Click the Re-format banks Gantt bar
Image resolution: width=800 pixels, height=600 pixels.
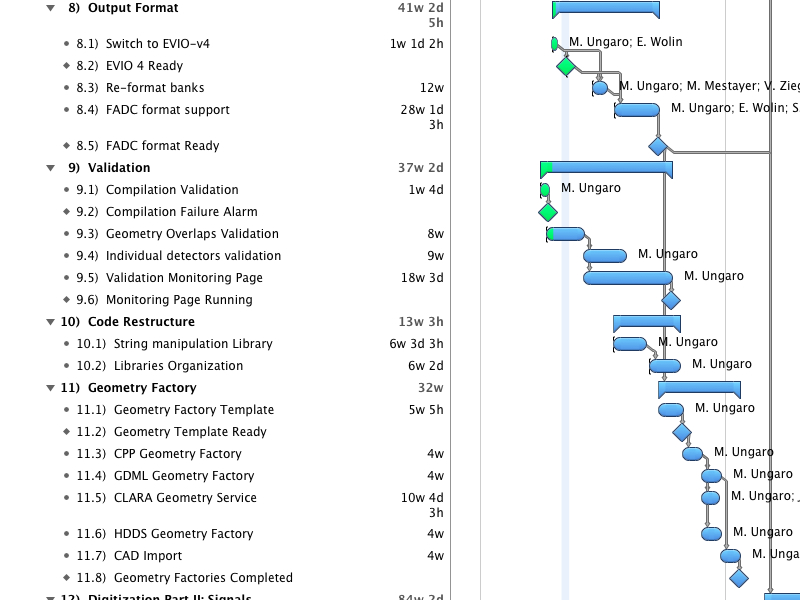click(x=600, y=88)
